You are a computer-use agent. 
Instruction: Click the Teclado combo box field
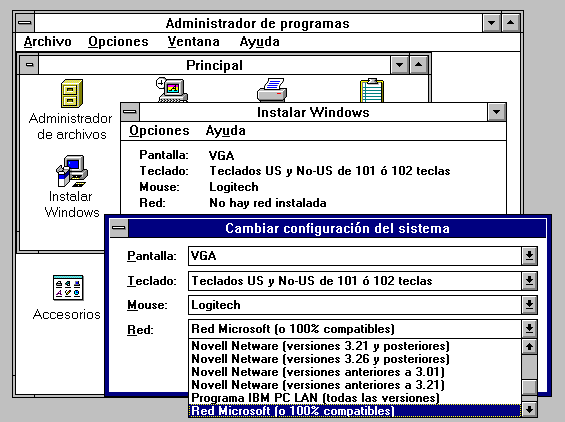pyautogui.click(x=355, y=281)
